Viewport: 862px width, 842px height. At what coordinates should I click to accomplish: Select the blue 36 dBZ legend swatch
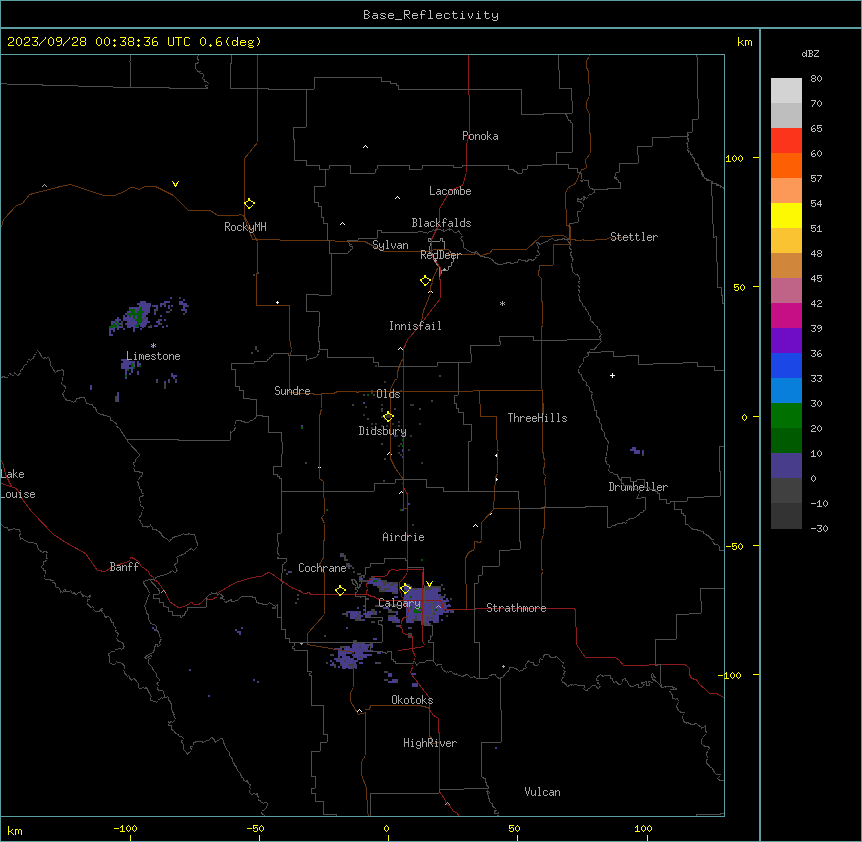(786, 365)
